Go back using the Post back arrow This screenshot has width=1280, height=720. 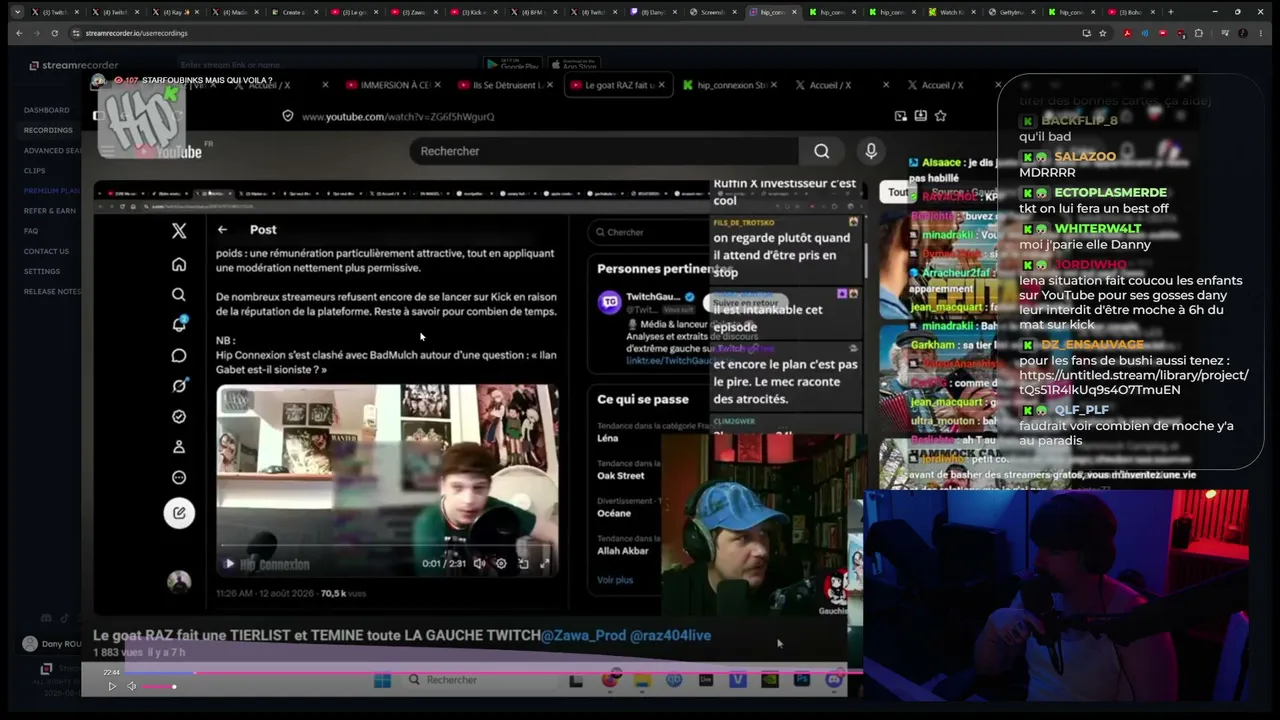click(x=222, y=230)
